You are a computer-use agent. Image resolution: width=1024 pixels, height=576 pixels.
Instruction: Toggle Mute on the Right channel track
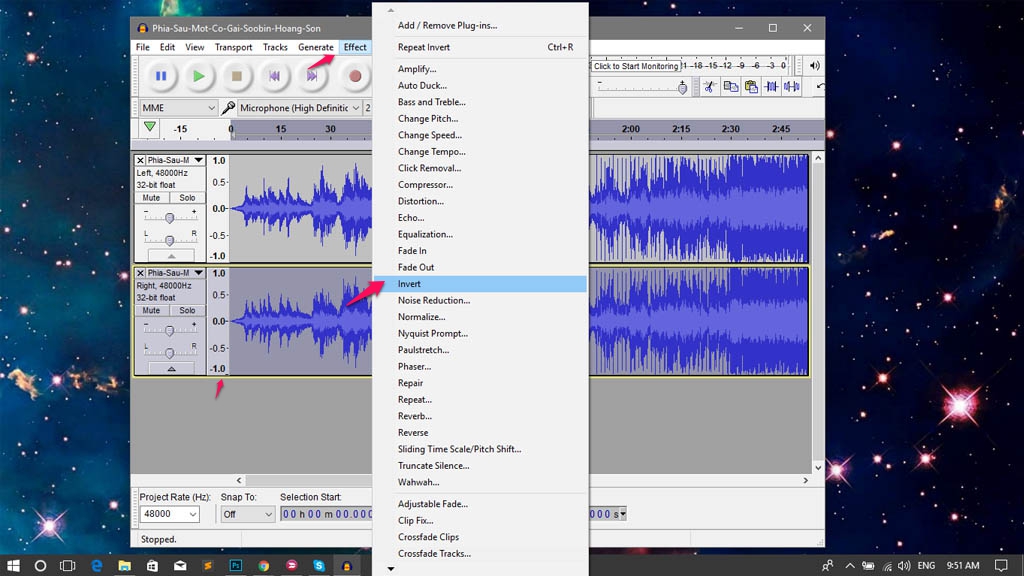click(151, 310)
